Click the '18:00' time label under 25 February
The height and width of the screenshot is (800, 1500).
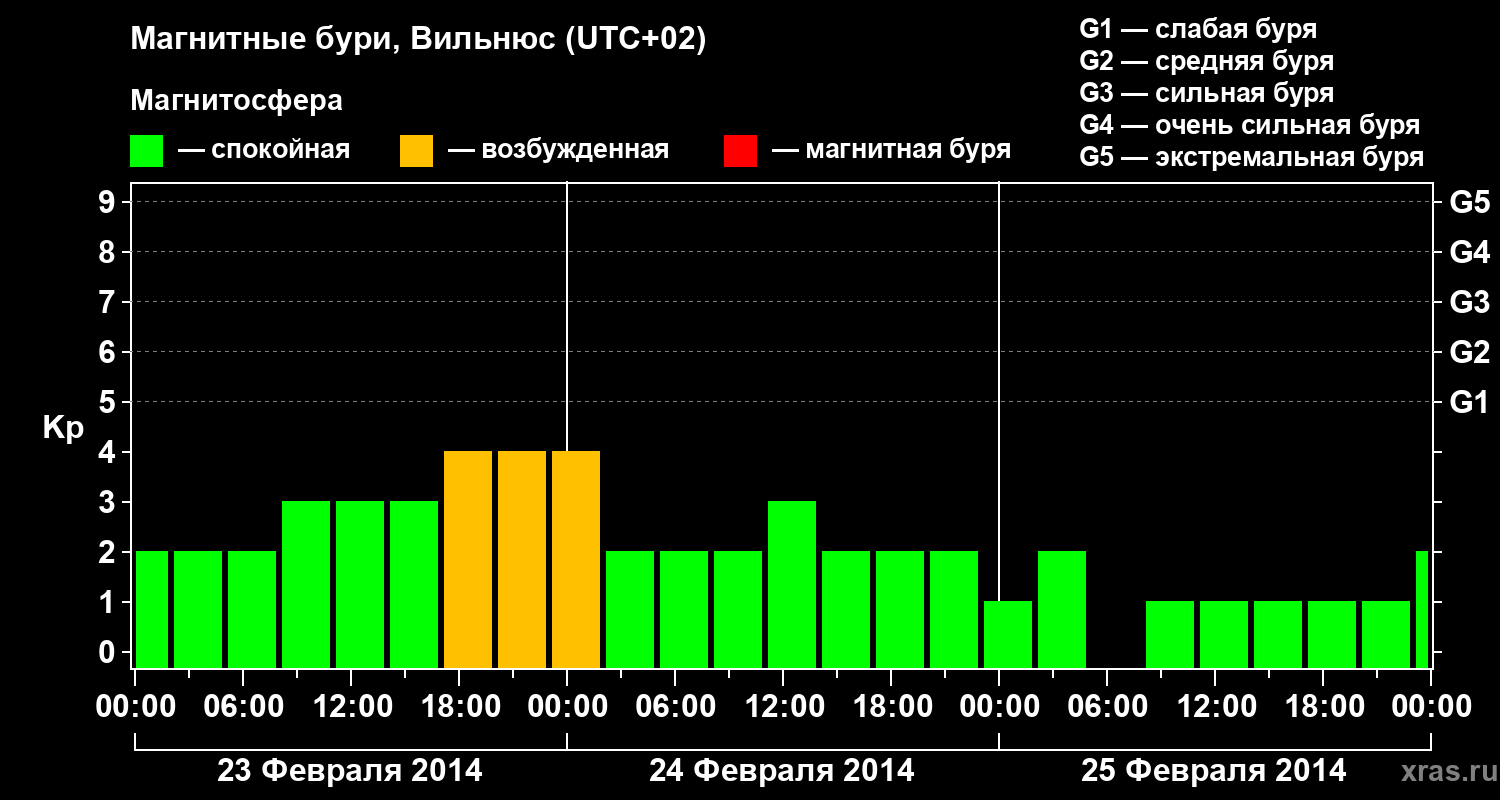coord(1324,707)
